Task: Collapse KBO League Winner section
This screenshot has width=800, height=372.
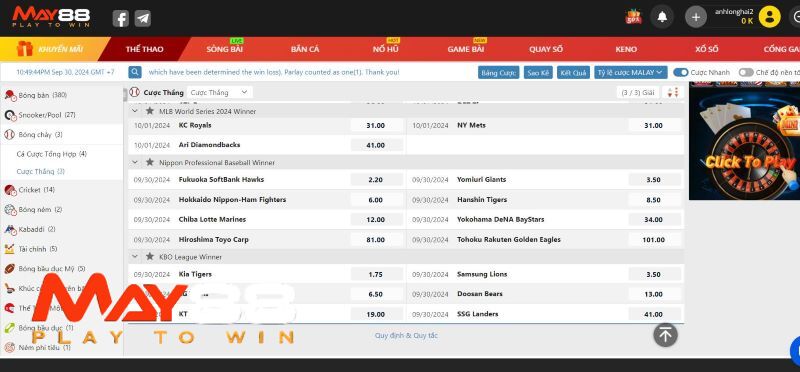Action: 135,257
